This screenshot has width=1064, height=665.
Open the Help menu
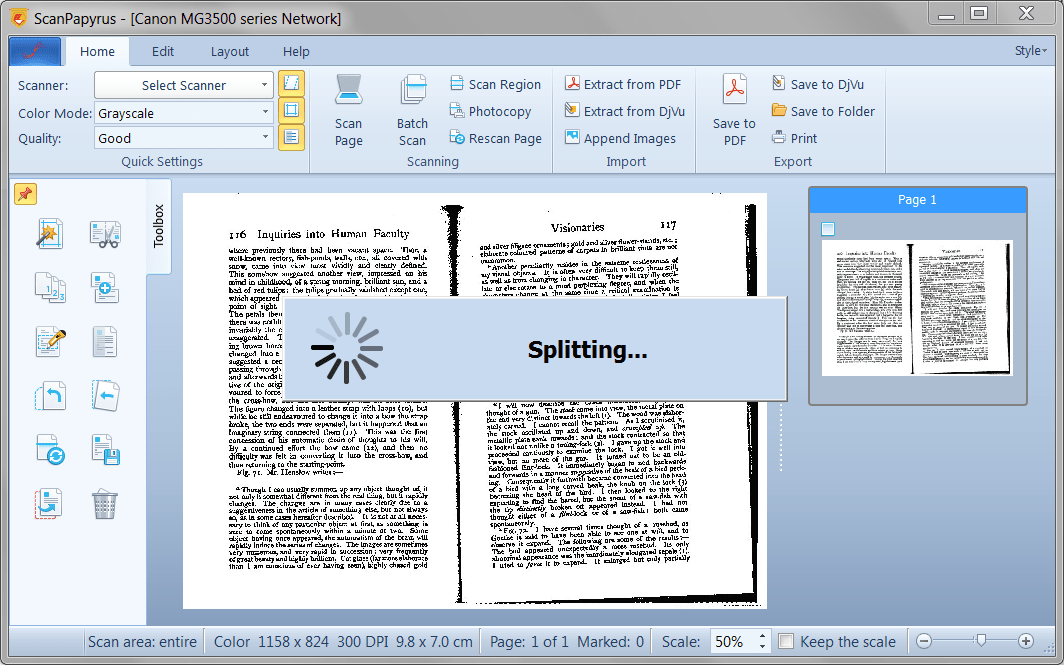(295, 51)
